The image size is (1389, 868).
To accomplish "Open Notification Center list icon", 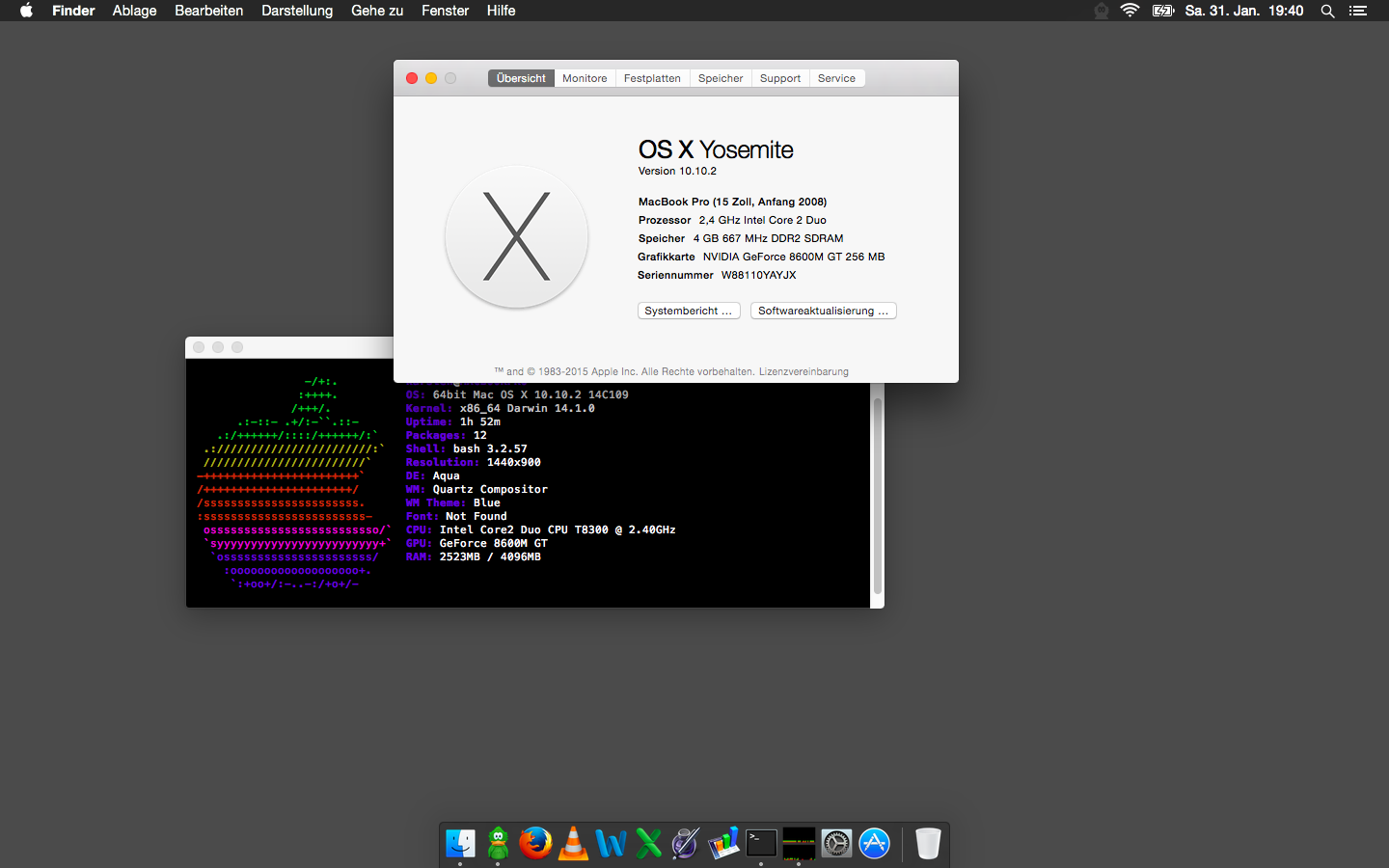I will (1358, 11).
